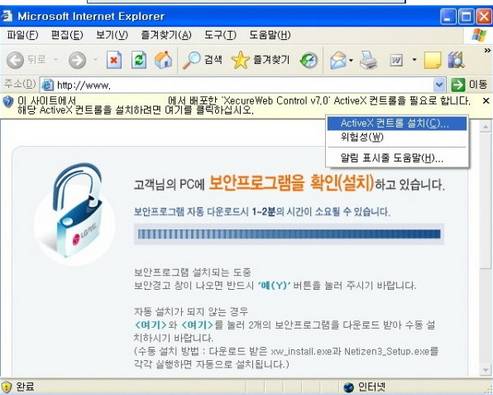Click the Print printer icon
This screenshot has height=395, width=493.
point(369,60)
